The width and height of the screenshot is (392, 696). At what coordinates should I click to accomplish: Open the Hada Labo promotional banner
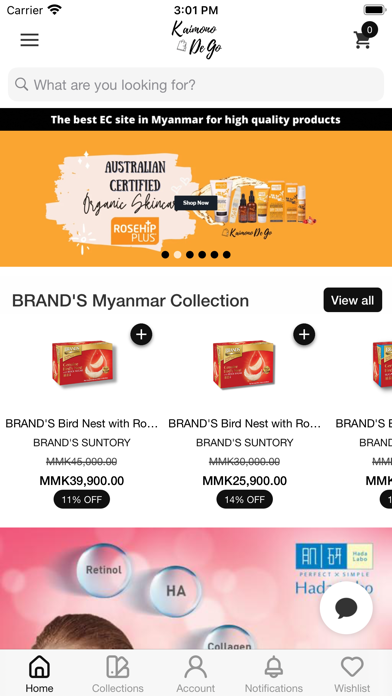(x=196, y=589)
